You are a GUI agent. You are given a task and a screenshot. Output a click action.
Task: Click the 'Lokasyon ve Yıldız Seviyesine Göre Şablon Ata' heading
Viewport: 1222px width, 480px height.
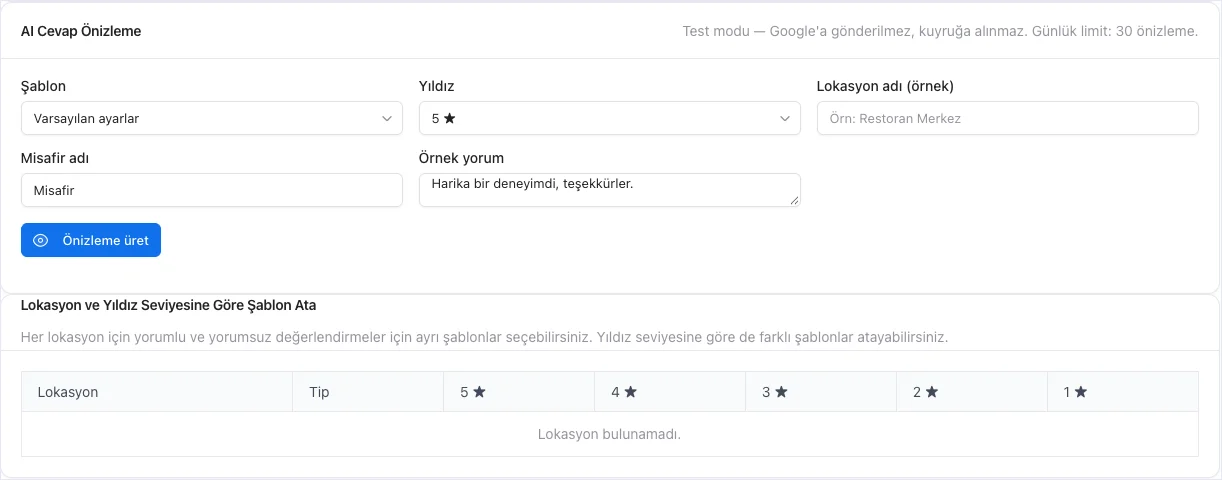169,304
